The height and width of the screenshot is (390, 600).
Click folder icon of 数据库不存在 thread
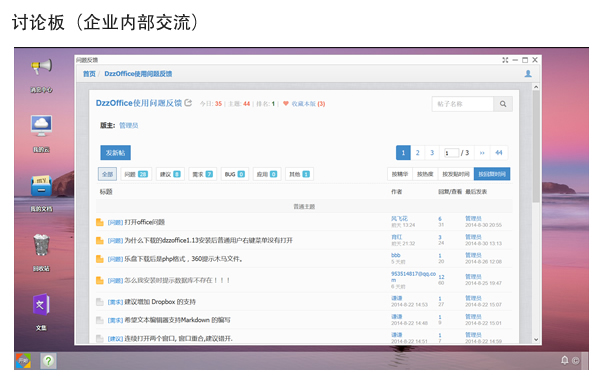pyautogui.click(x=100, y=280)
